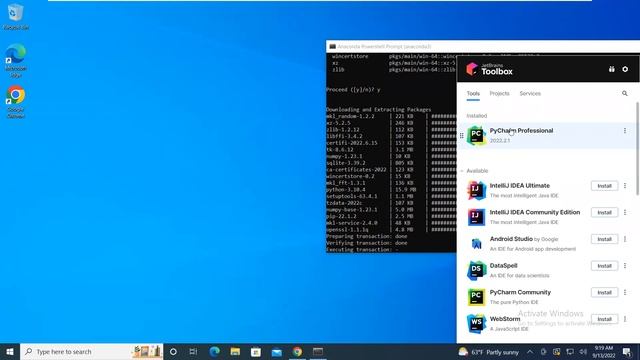Open weather widget showing Partly sunny
The height and width of the screenshot is (360, 640).
pyautogui.click(x=489, y=352)
